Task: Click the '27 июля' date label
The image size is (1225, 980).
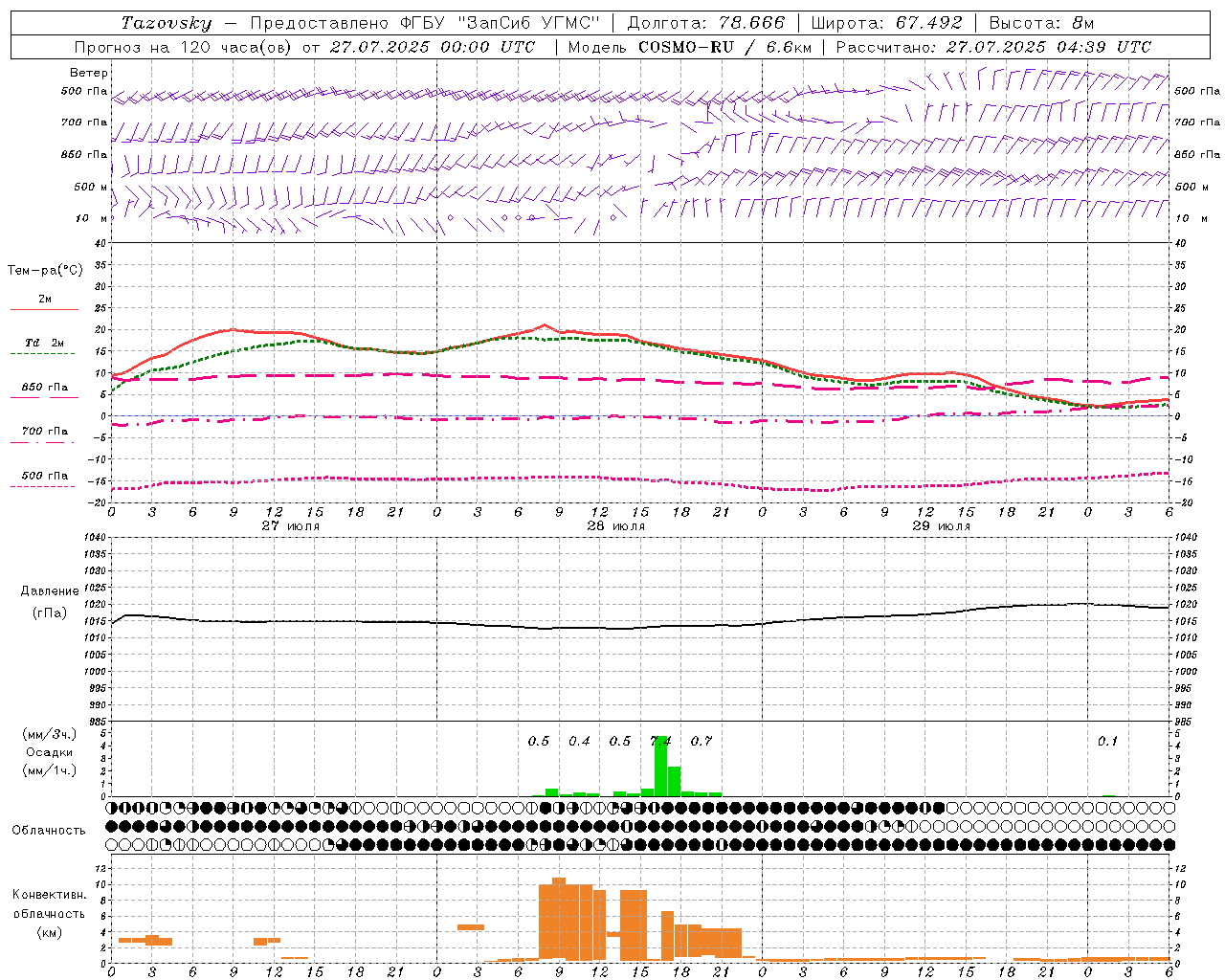Action: 291,526
